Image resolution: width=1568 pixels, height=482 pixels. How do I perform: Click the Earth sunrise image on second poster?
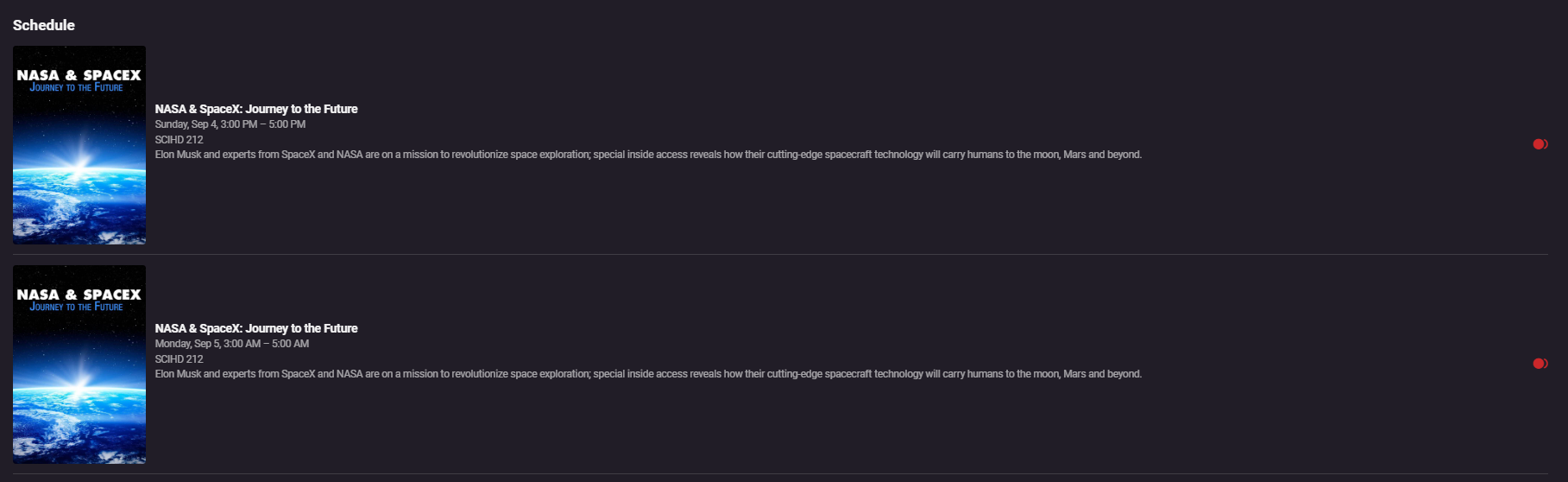(79, 401)
